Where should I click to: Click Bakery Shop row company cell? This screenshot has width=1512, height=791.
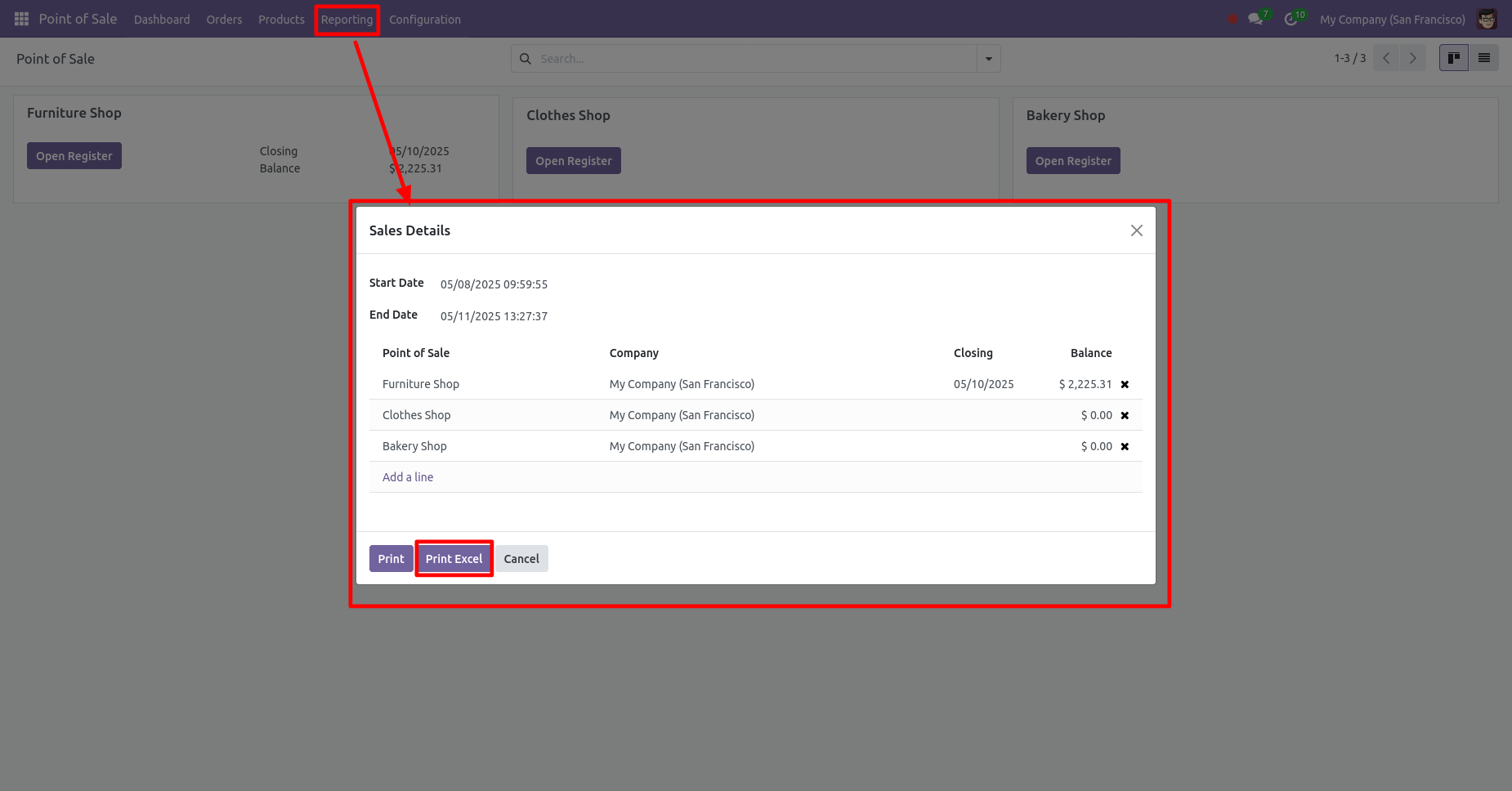tap(682, 446)
